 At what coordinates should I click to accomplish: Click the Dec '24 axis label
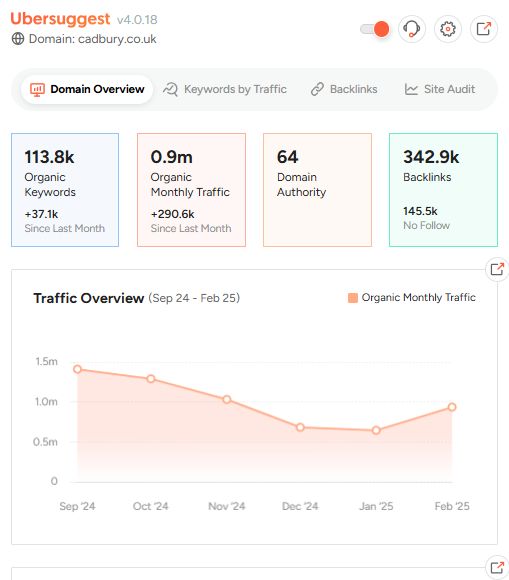pos(300,506)
